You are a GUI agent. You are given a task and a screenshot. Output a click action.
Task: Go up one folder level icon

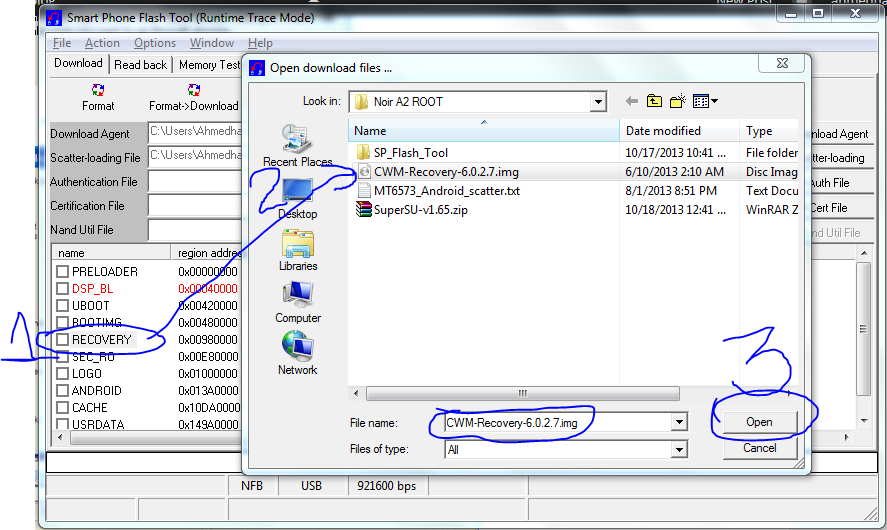pos(655,101)
